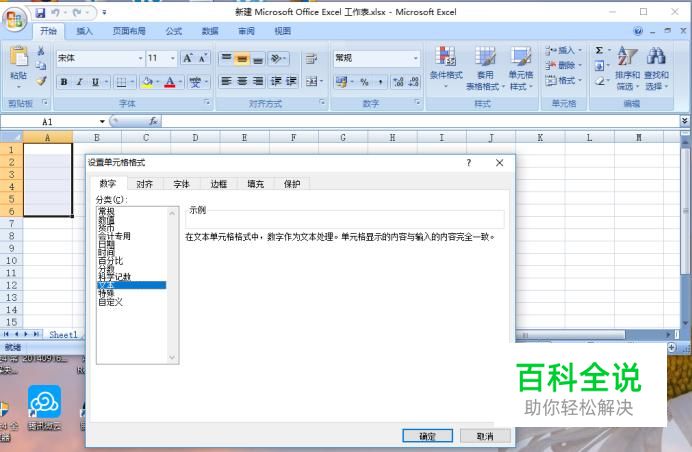Click the merge and center icon
Viewport: 692px width, 452px height.
click(x=312, y=81)
